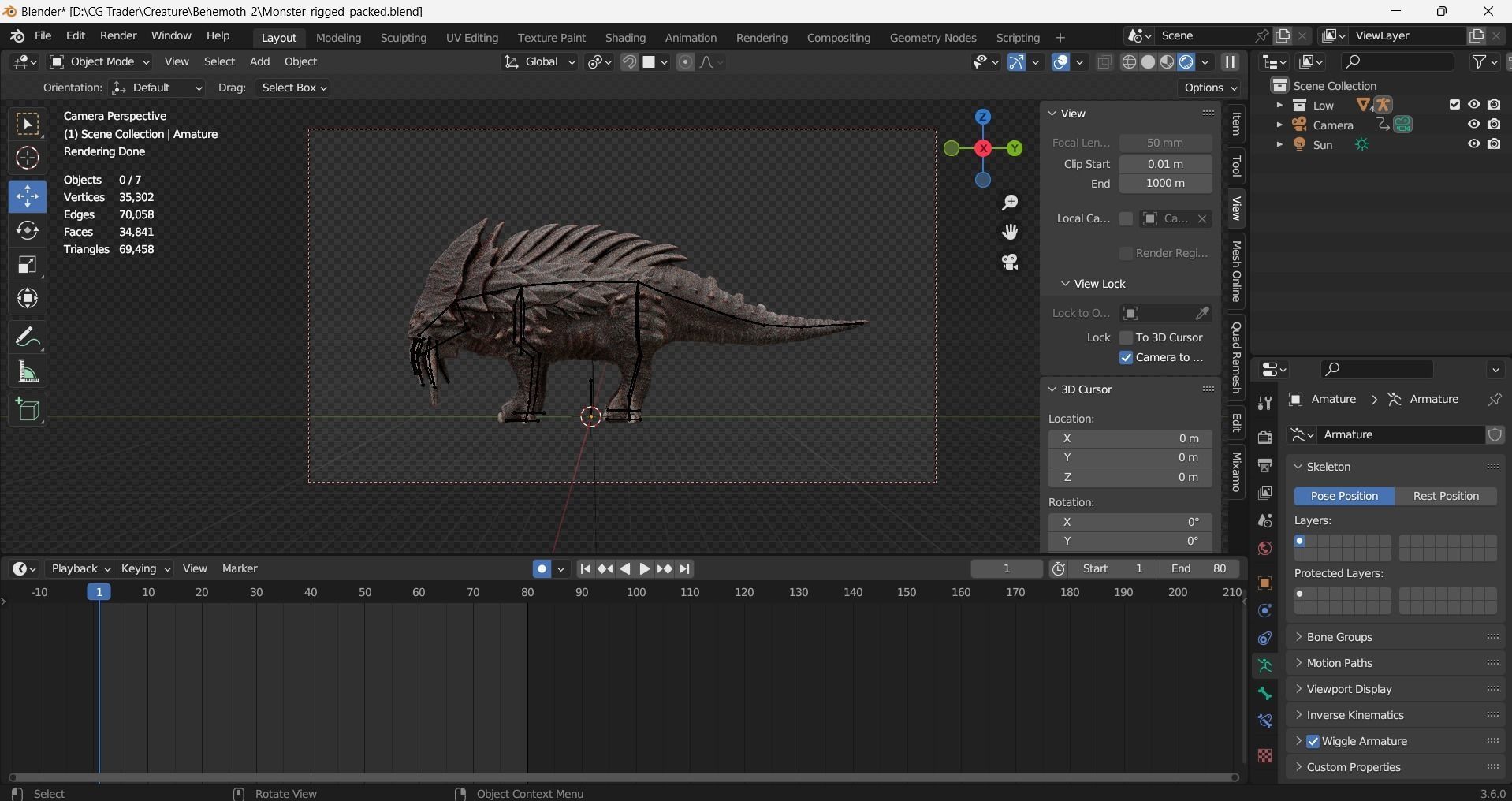Select the Move tool
This screenshot has width=1512, height=801.
(x=28, y=196)
